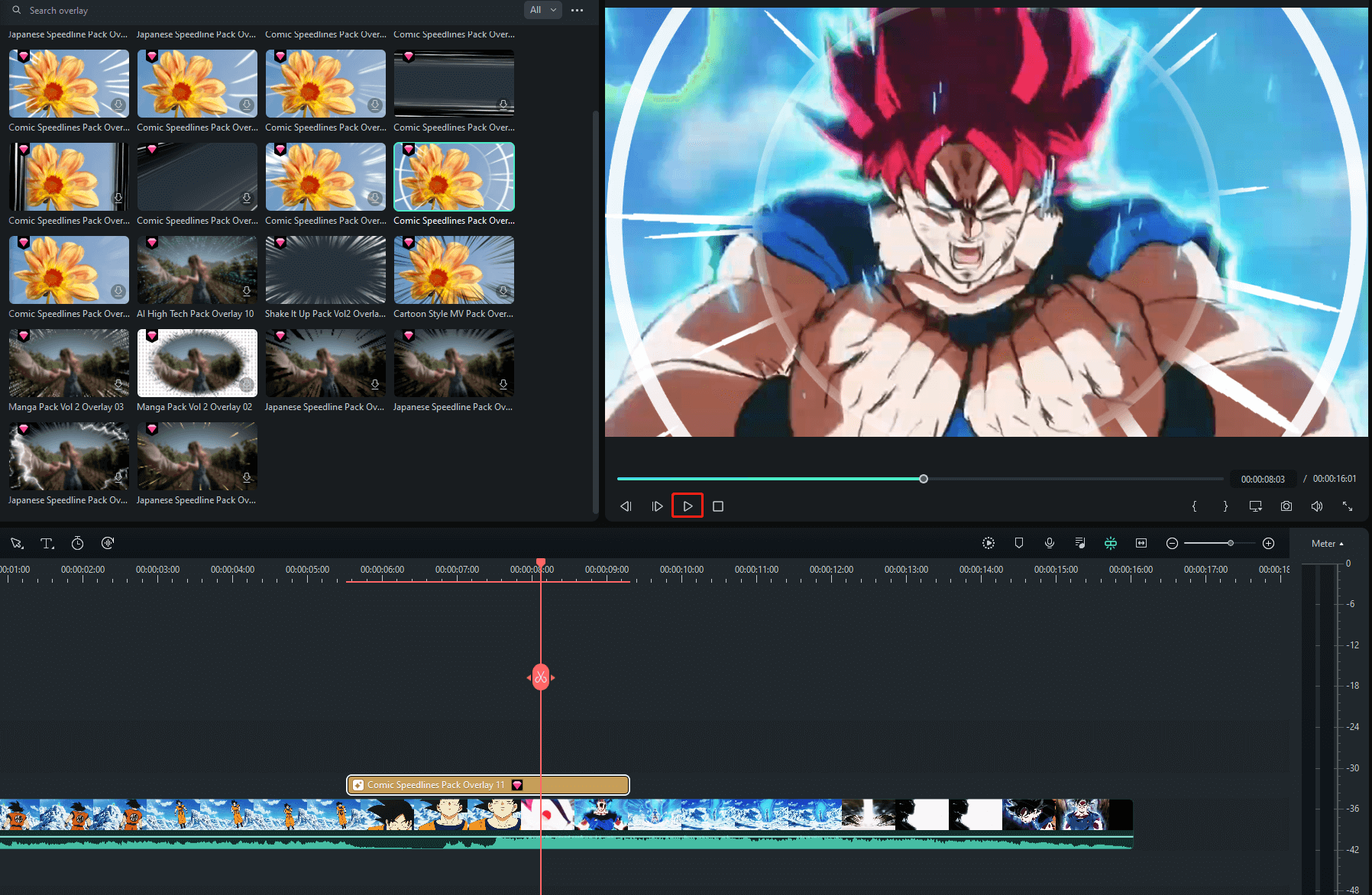Open the All media filter dropdown
The height and width of the screenshot is (895, 1372).
542,10
